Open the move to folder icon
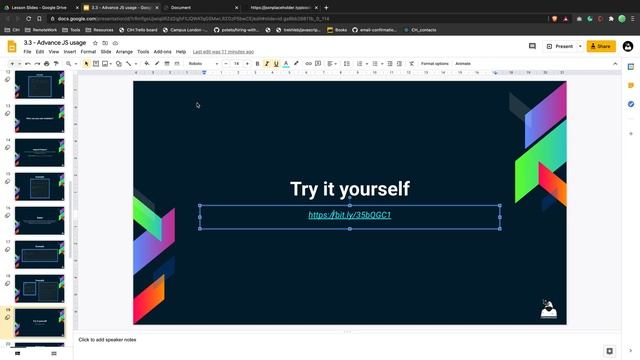 click(x=105, y=43)
